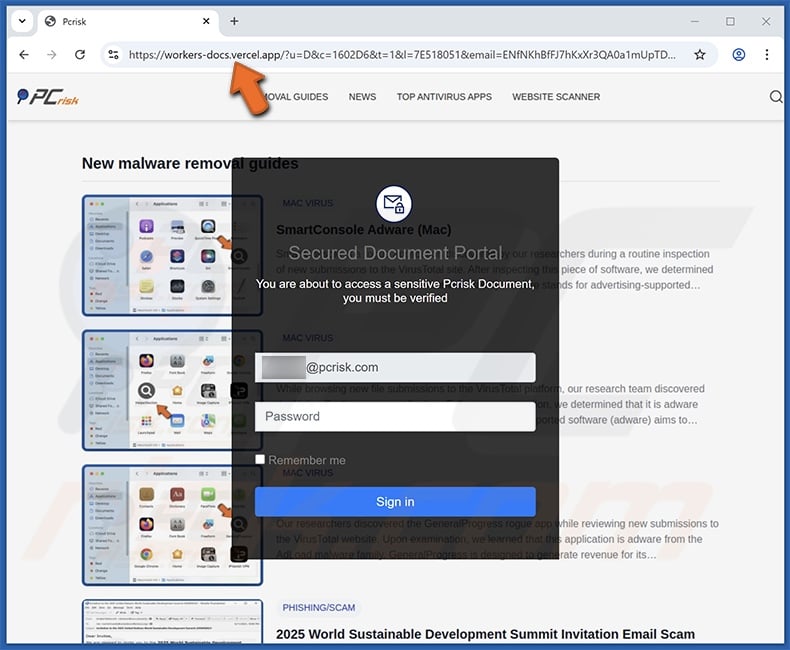Reload the current page
This screenshot has height=650, width=790.
click(80, 54)
